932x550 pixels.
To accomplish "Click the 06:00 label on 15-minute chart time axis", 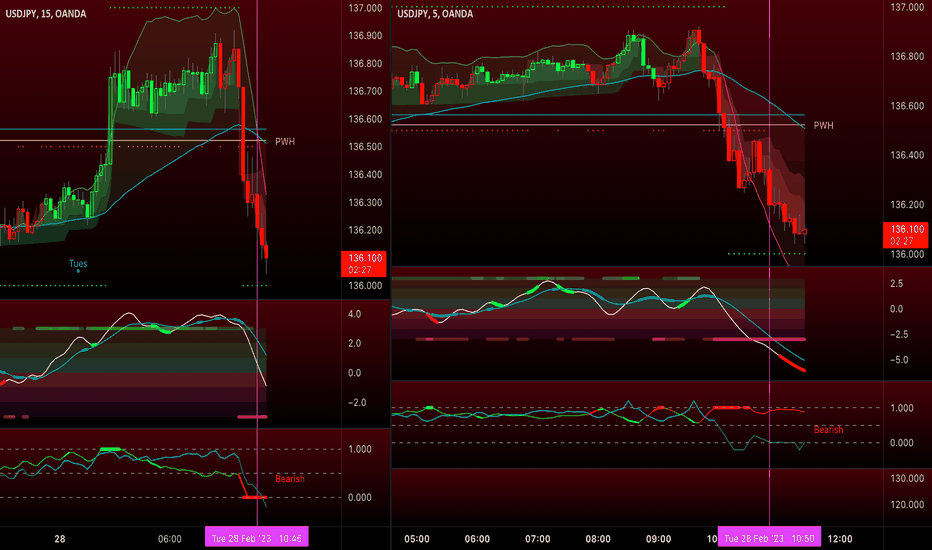I will tap(169, 539).
